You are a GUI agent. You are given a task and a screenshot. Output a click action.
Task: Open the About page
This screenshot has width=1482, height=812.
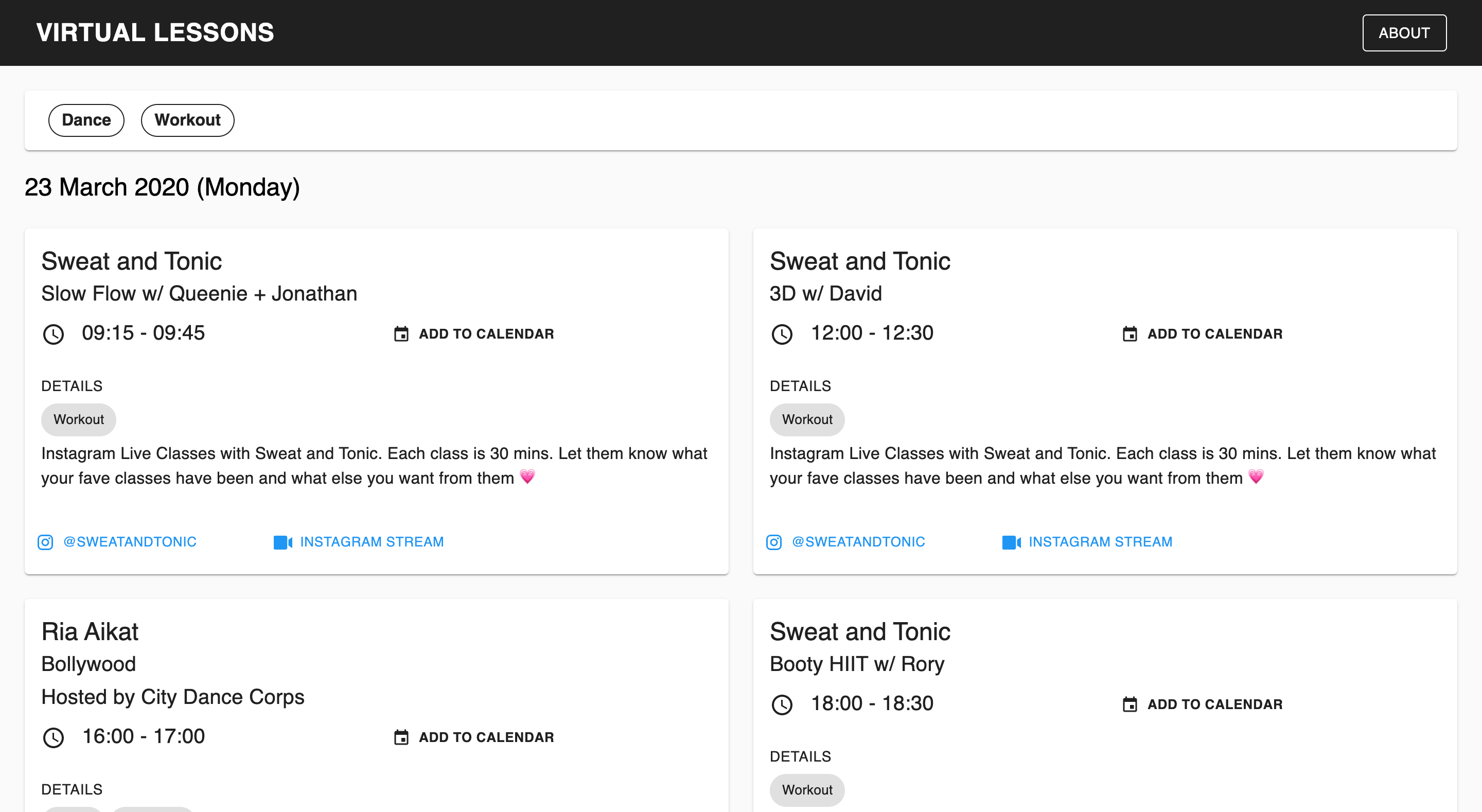click(1404, 33)
